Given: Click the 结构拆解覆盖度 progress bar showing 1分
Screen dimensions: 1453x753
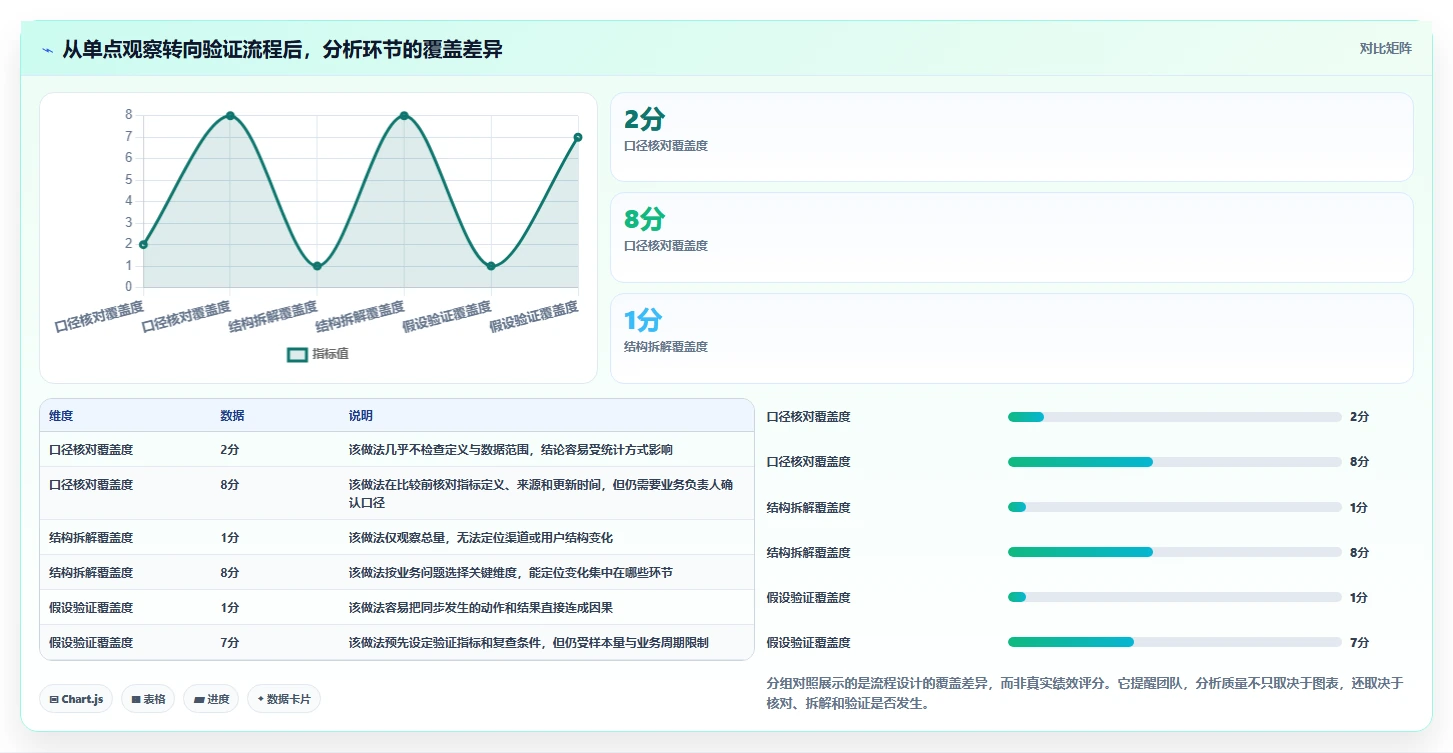Looking at the screenshot, I should 1175,507.
